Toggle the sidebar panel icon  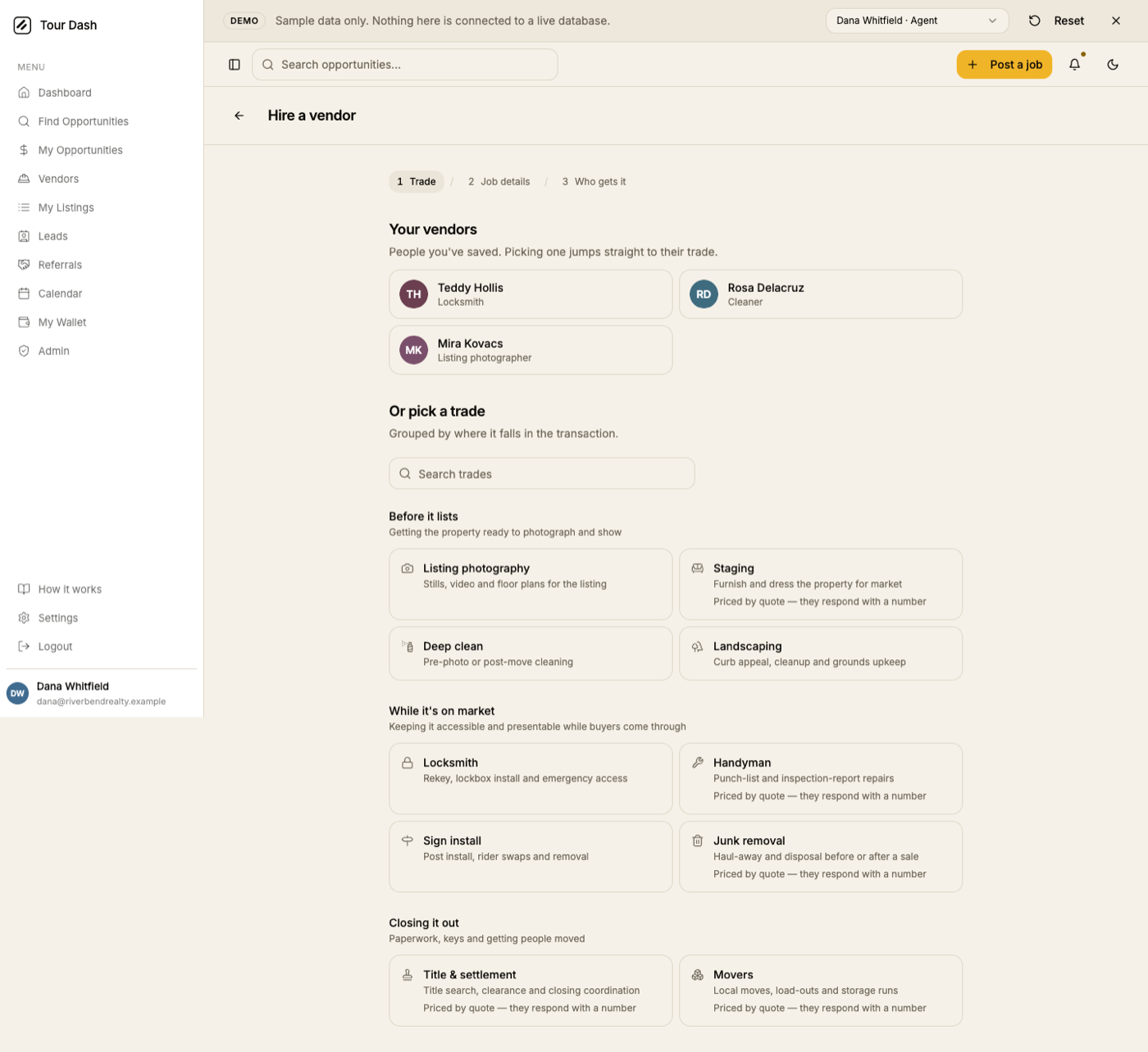click(235, 65)
